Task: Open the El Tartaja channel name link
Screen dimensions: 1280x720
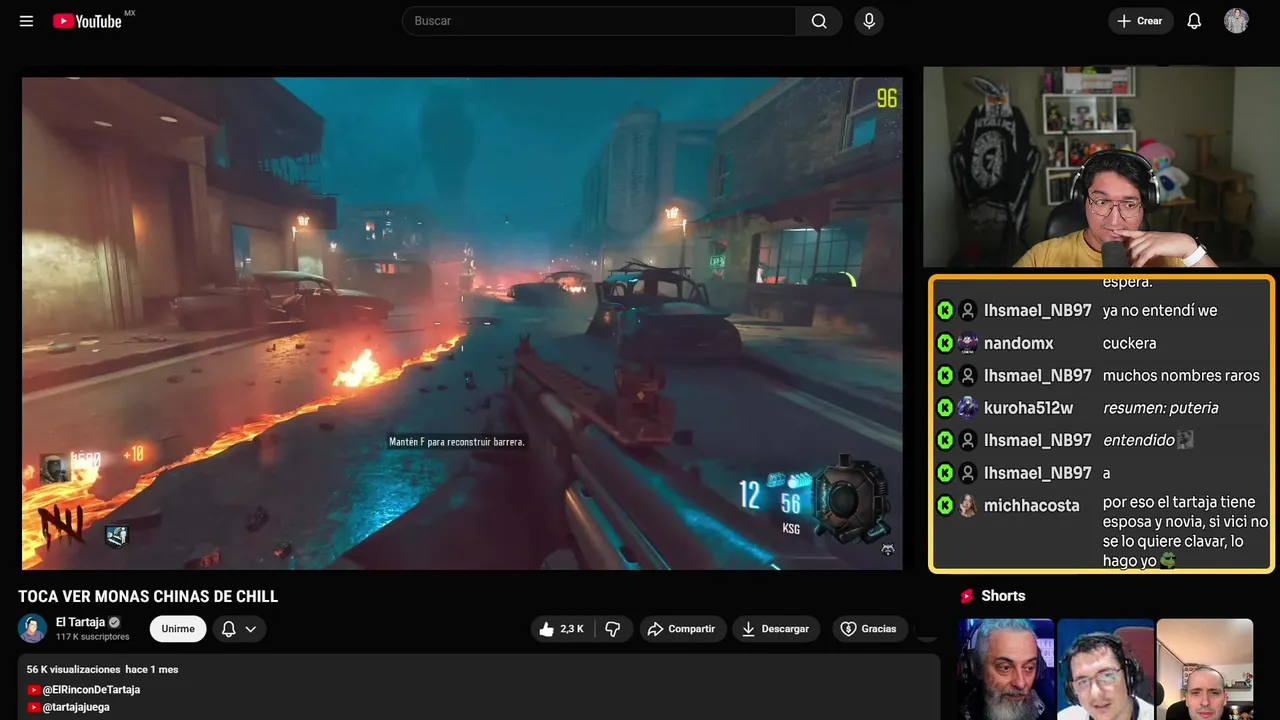Action: pos(80,622)
